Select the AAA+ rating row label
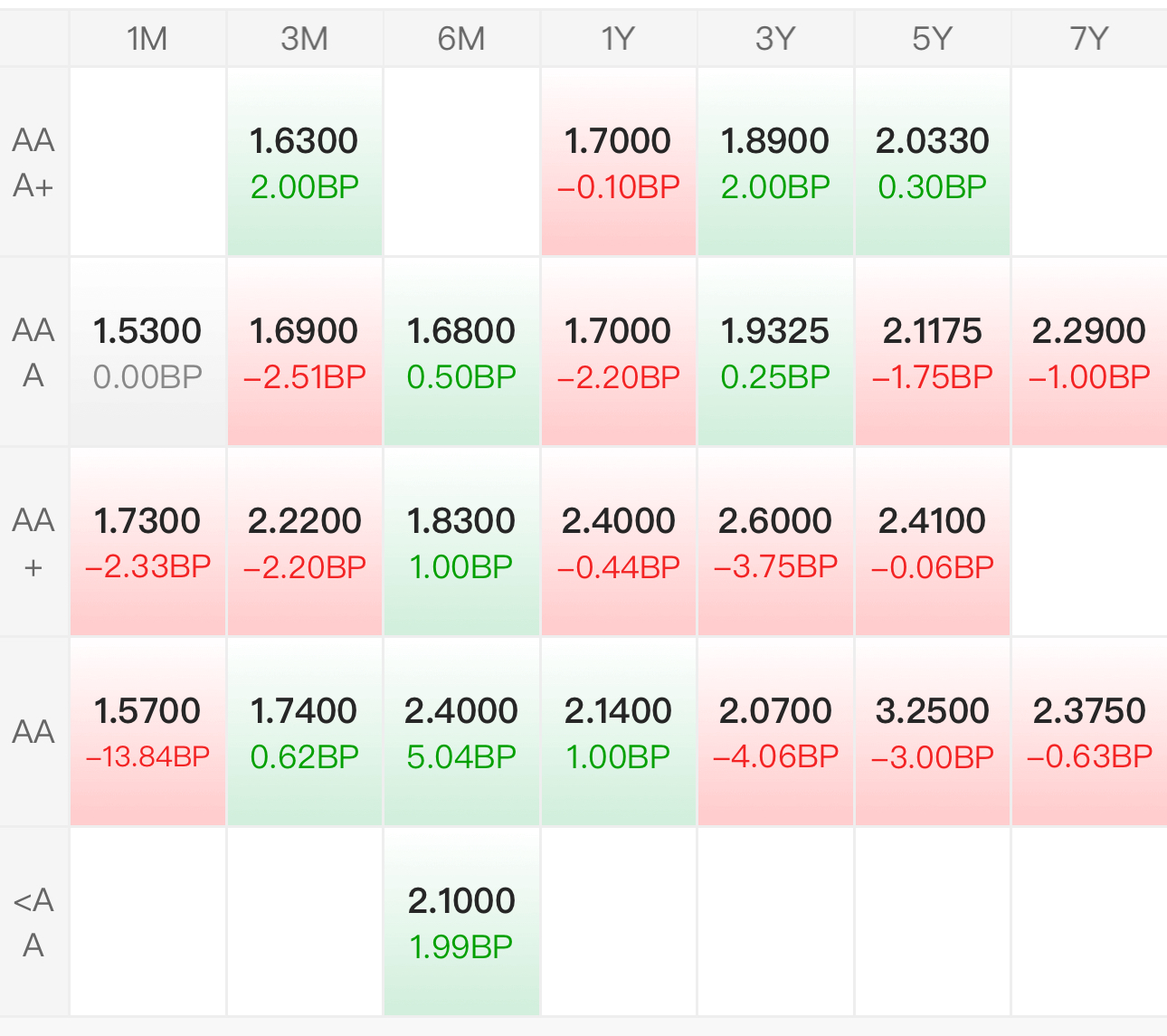Screen dimensions: 1167x1036 point(33,163)
